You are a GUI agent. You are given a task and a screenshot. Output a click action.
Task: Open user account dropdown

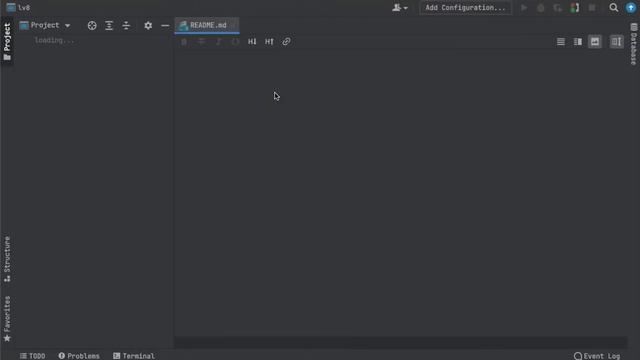point(400,8)
